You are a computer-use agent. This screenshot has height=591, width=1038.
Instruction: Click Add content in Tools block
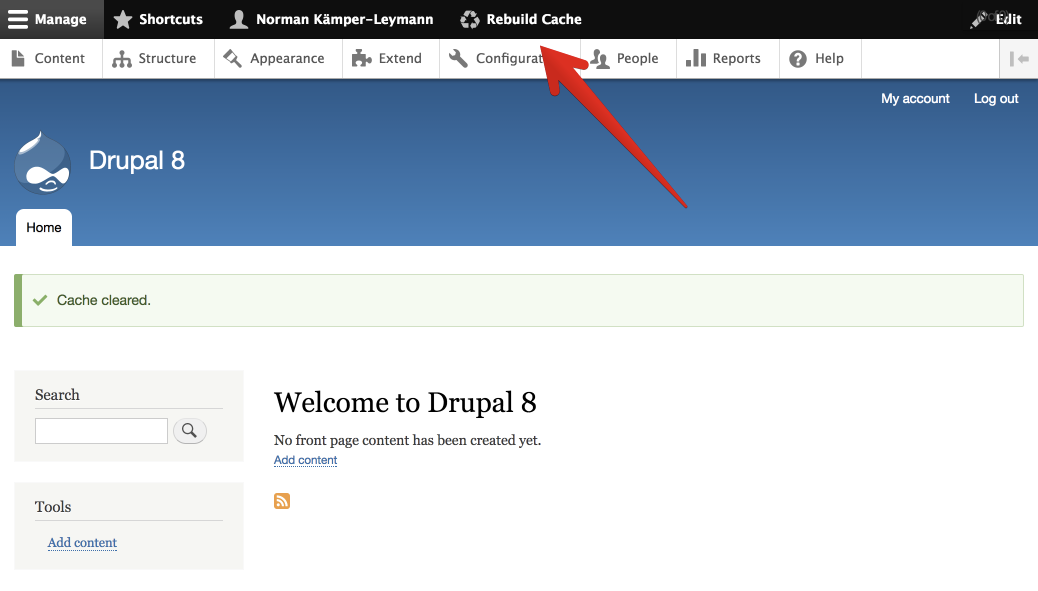pyautogui.click(x=82, y=543)
